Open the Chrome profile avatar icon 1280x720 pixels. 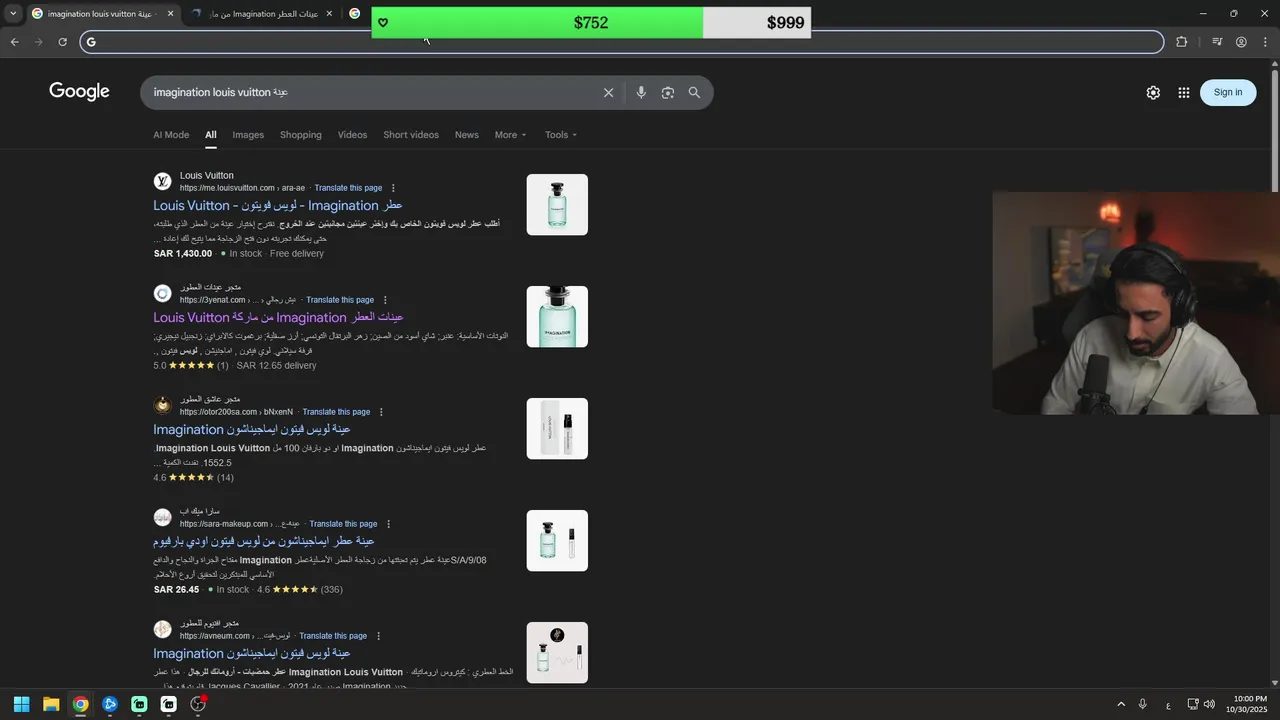point(1241,42)
